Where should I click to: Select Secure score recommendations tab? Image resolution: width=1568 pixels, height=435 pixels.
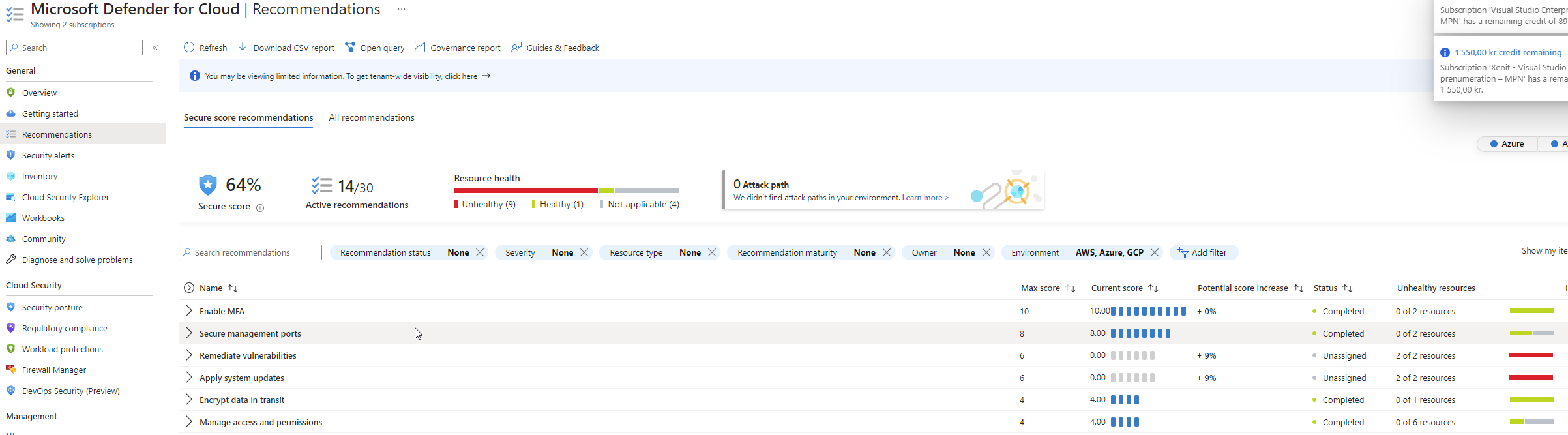click(x=248, y=117)
